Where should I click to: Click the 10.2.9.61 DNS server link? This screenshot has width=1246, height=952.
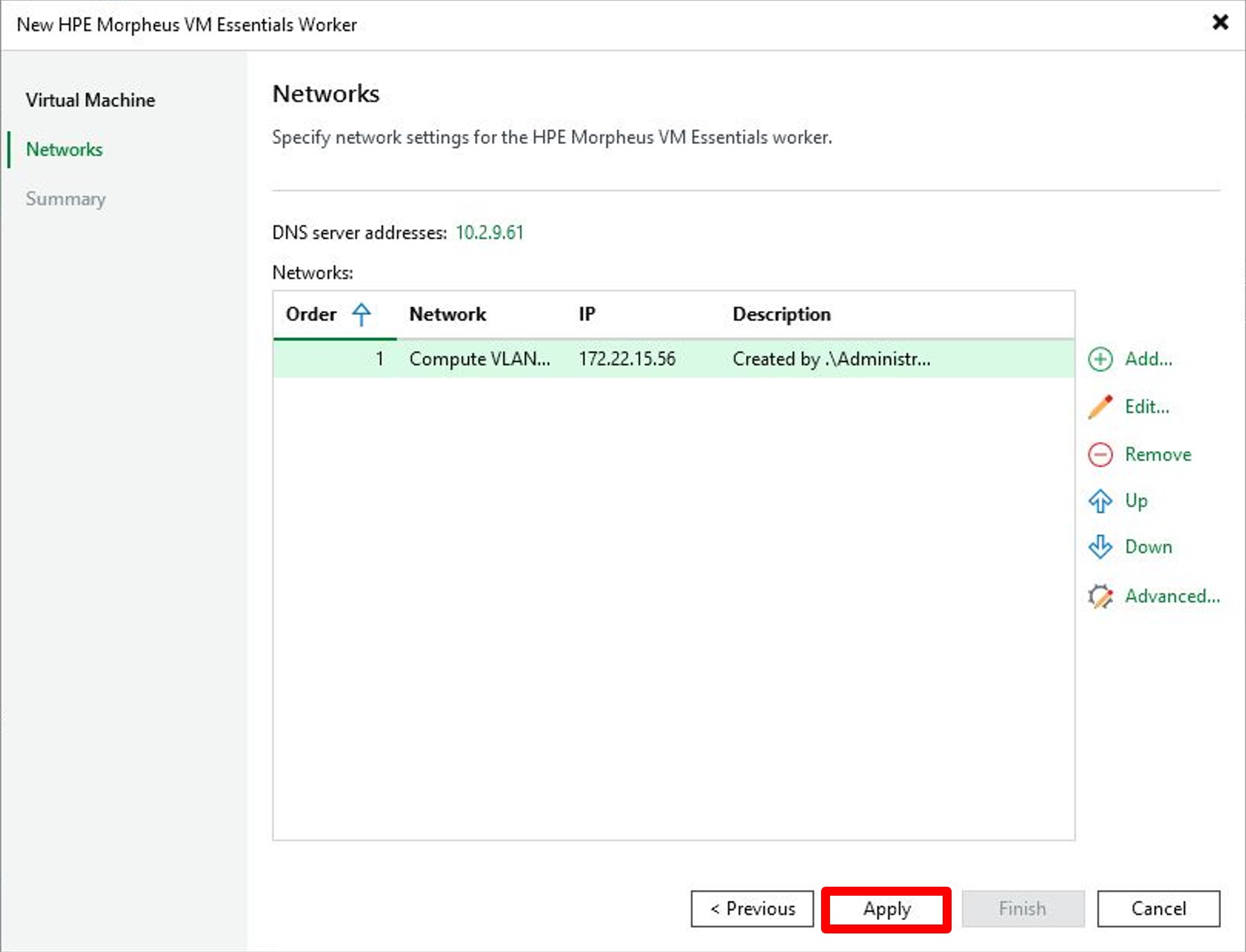click(490, 232)
